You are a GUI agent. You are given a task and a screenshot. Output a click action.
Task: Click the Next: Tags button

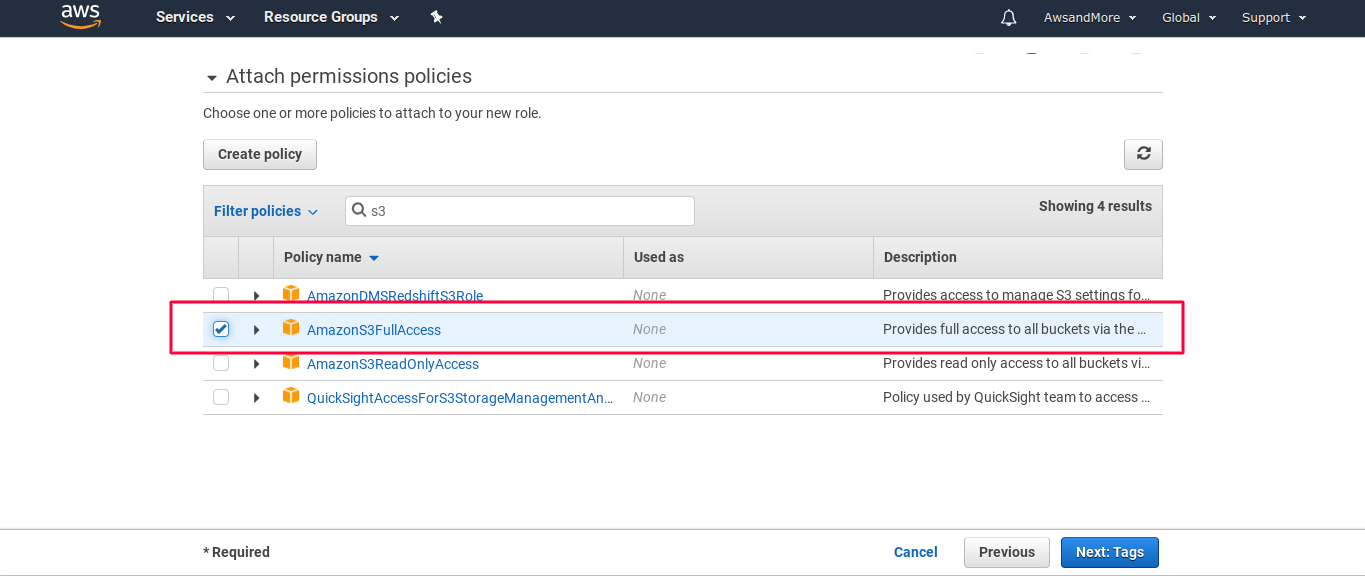1110,552
